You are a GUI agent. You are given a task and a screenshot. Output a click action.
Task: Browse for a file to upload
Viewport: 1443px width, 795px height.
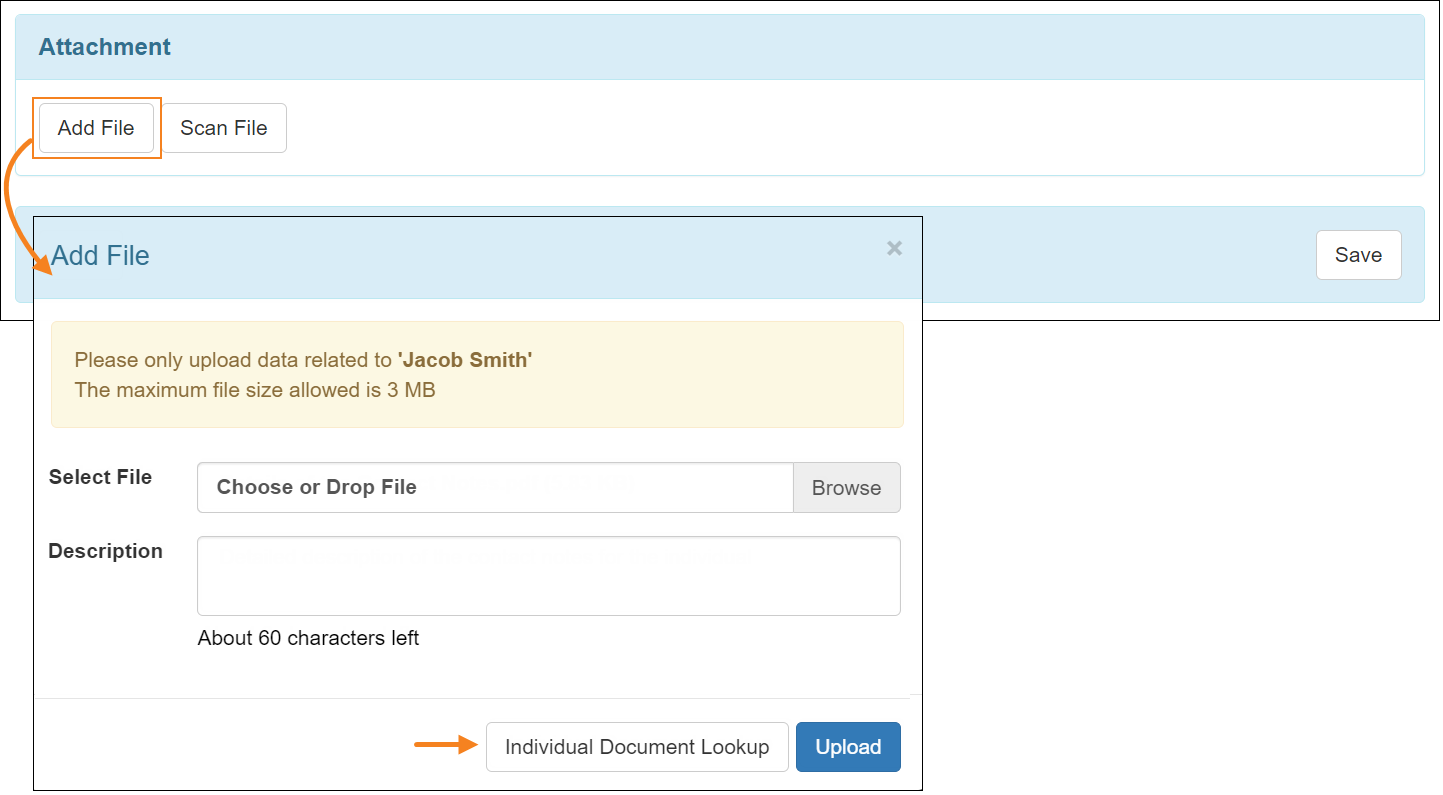pos(846,487)
